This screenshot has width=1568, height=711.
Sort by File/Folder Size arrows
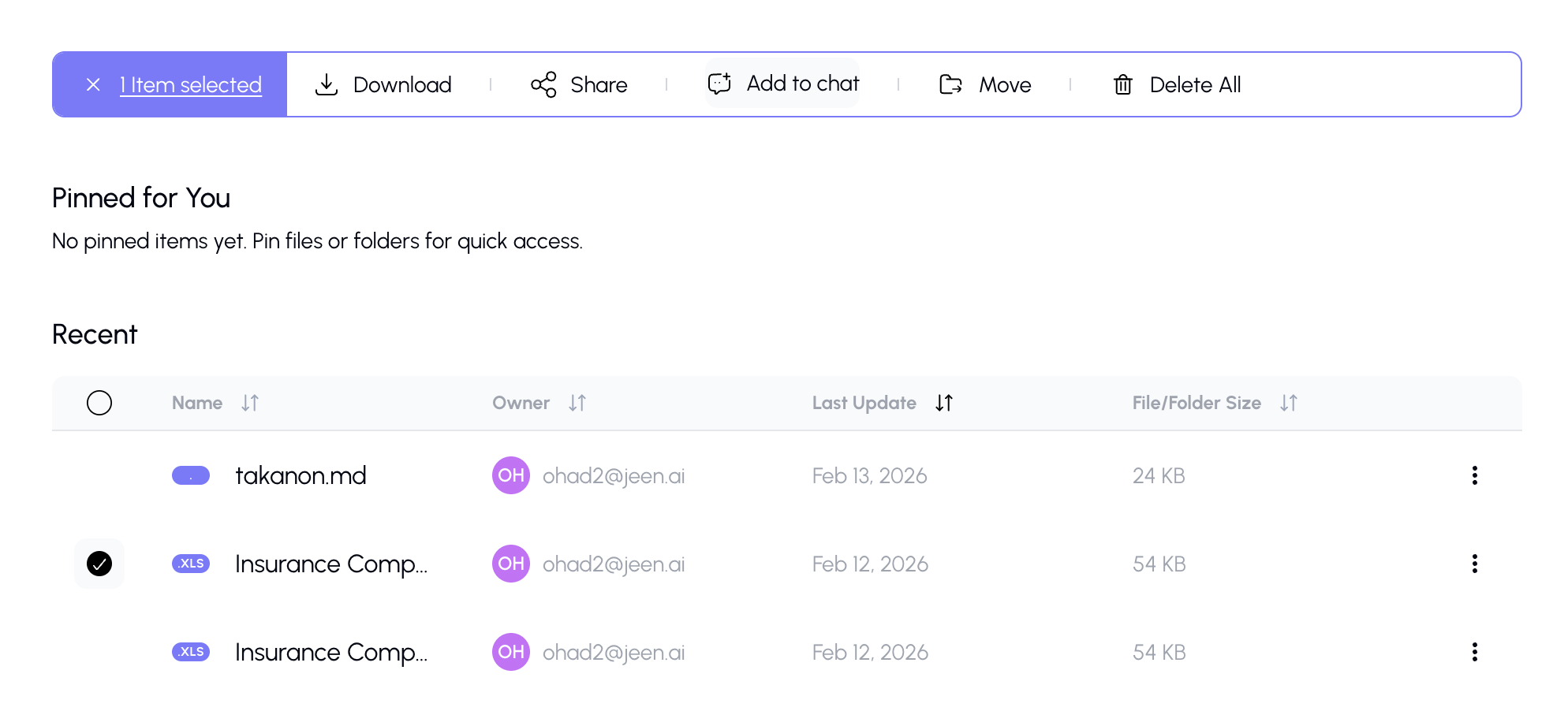1289,403
